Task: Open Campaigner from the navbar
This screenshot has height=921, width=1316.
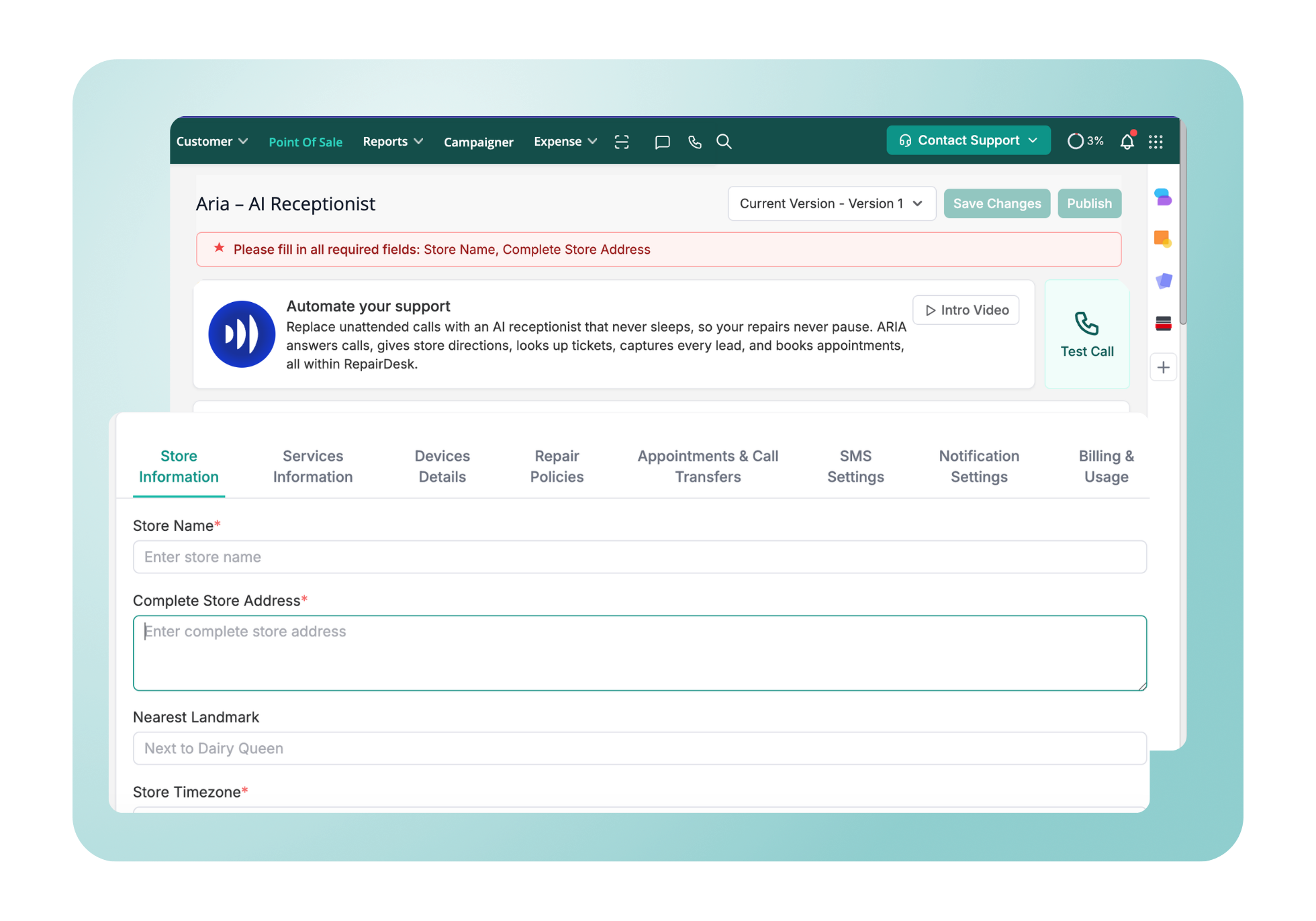Action: (478, 142)
